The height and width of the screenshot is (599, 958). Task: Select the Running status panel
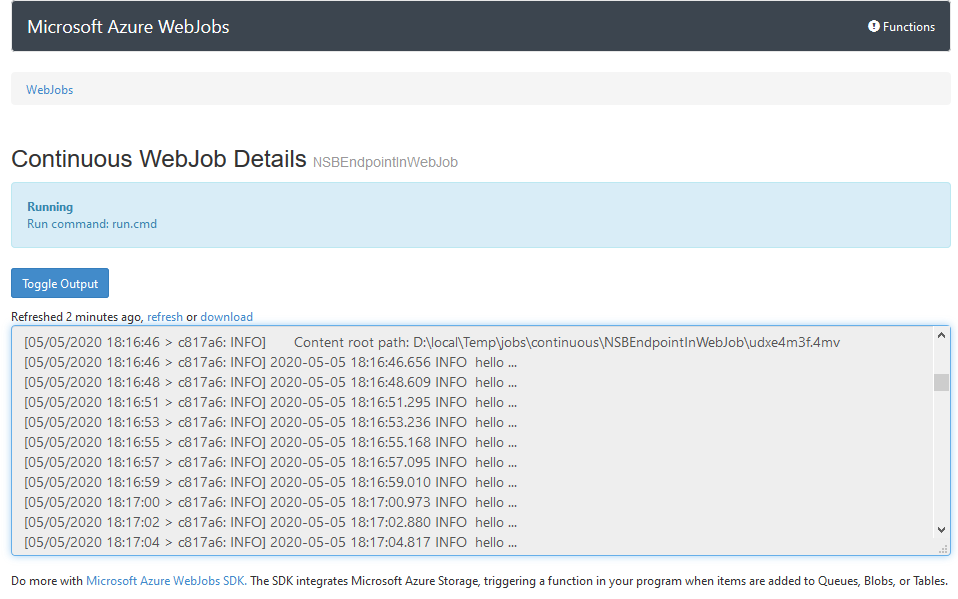coord(480,213)
